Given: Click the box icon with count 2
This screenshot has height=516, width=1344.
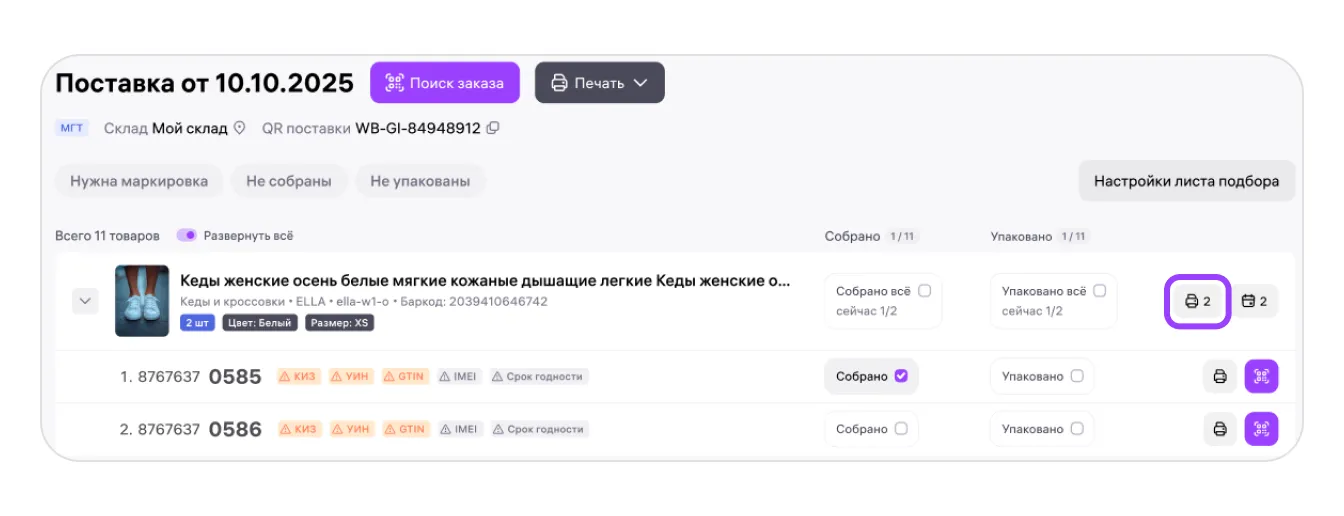Looking at the screenshot, I should point(1254,301).
